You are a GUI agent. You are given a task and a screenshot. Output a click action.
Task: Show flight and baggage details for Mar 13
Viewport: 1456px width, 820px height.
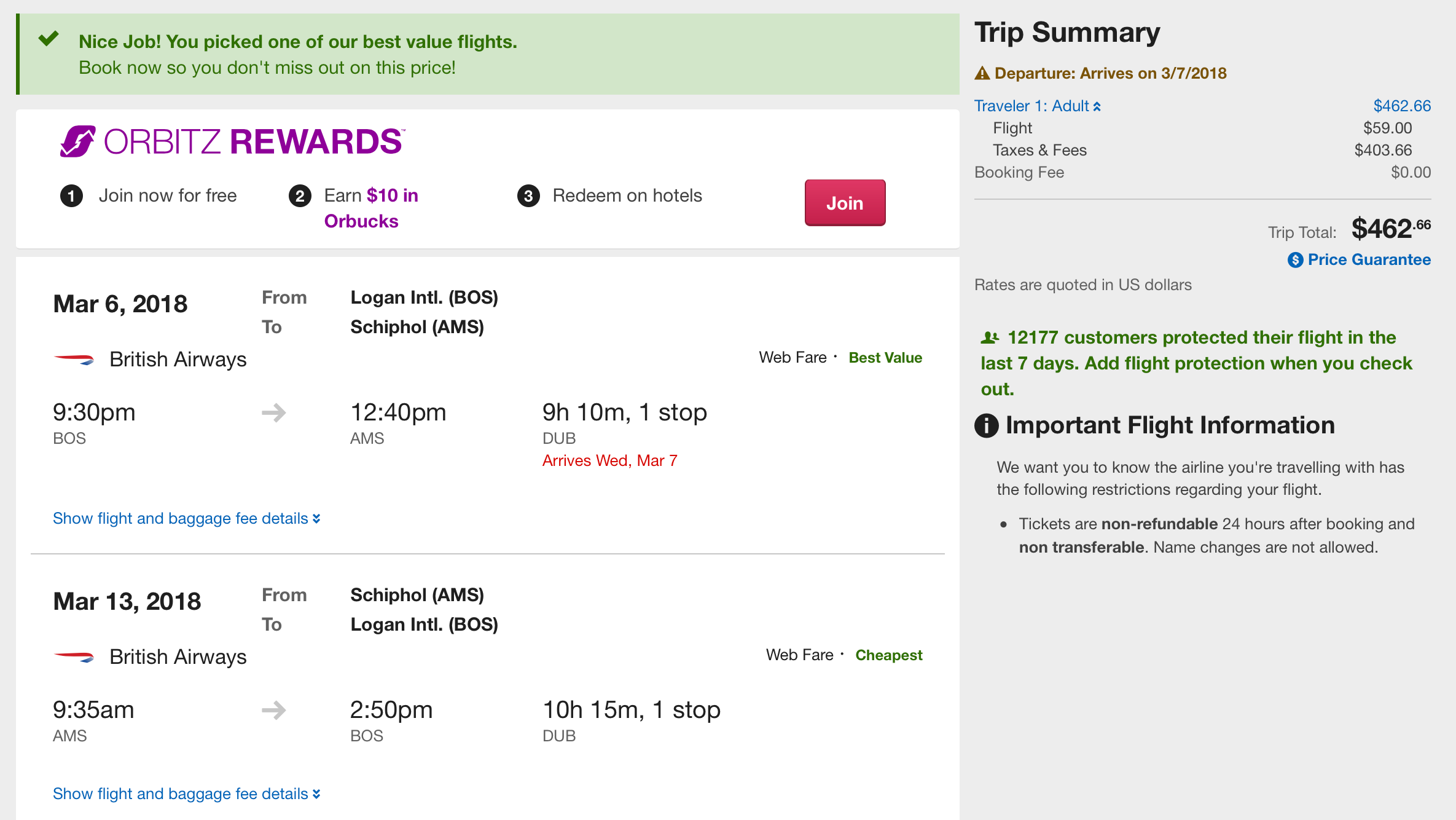186,794
